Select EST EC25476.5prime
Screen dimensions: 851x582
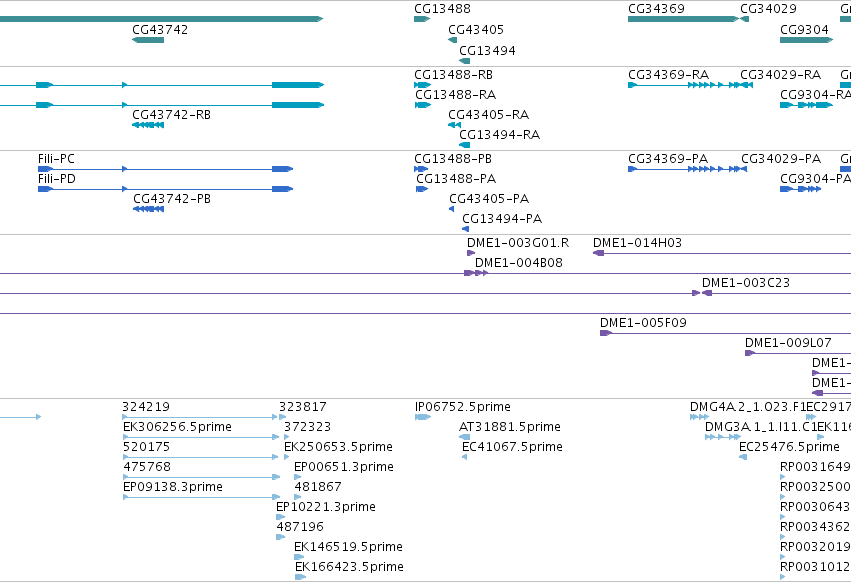[x=743, y=457]
